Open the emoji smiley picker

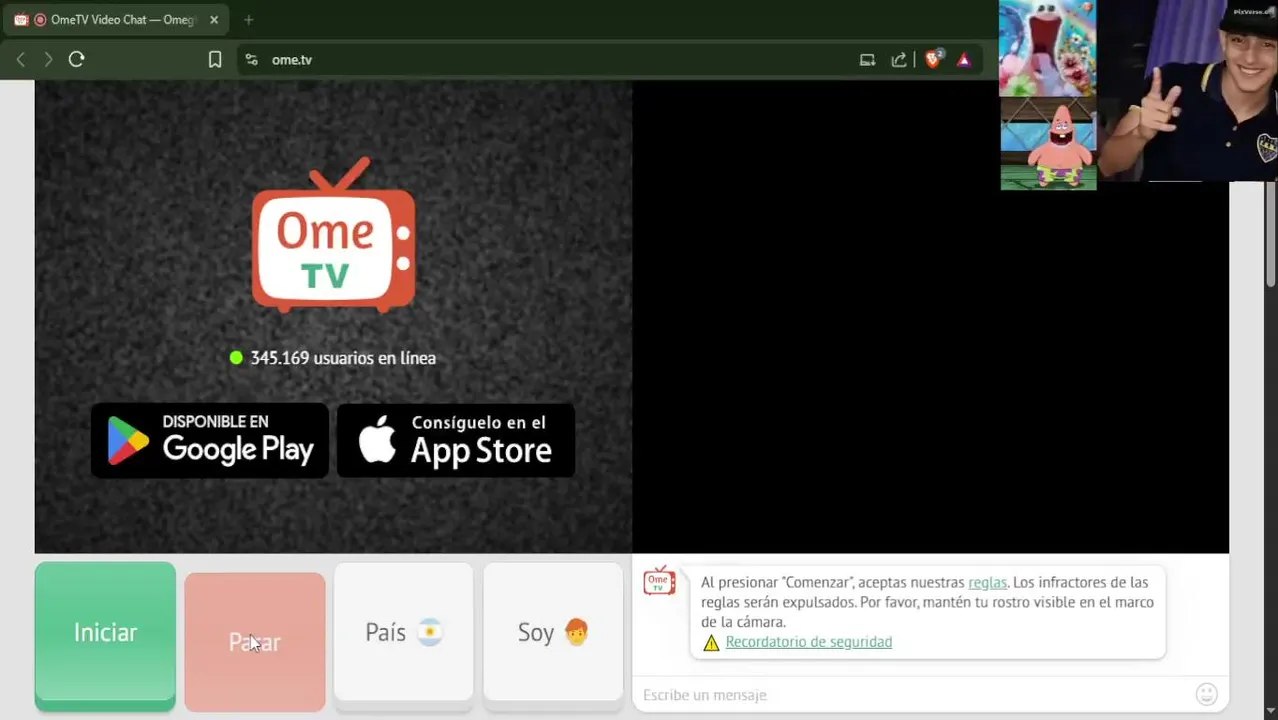coord(1207,694)
